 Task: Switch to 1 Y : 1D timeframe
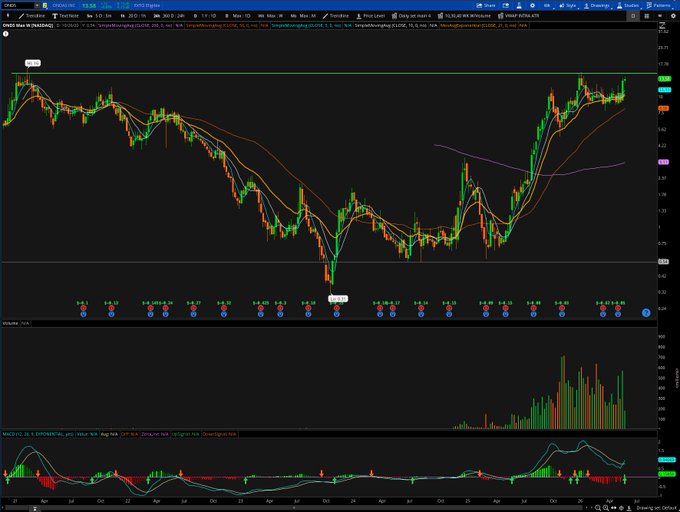coord(205,16)
